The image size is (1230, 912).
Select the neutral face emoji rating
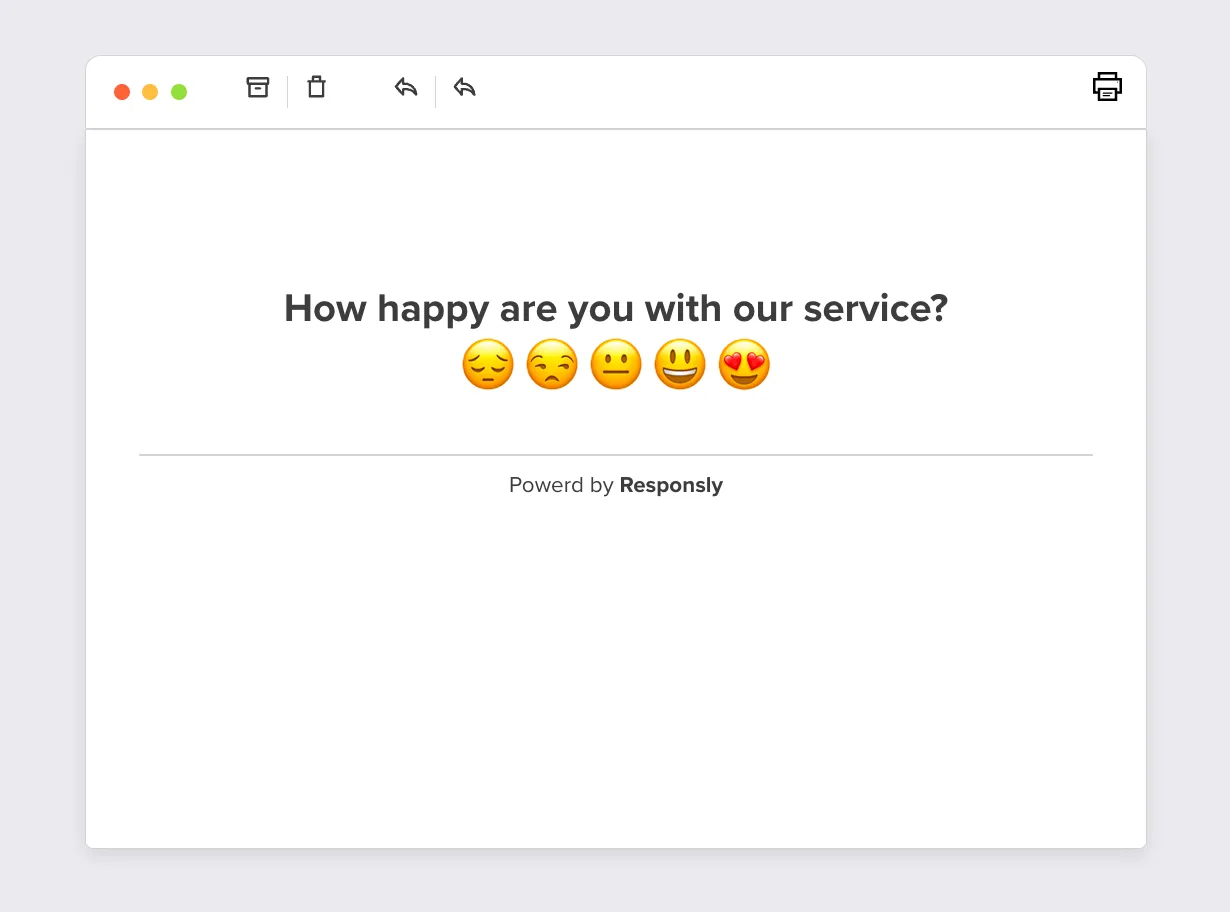click(x=616, y=365)
